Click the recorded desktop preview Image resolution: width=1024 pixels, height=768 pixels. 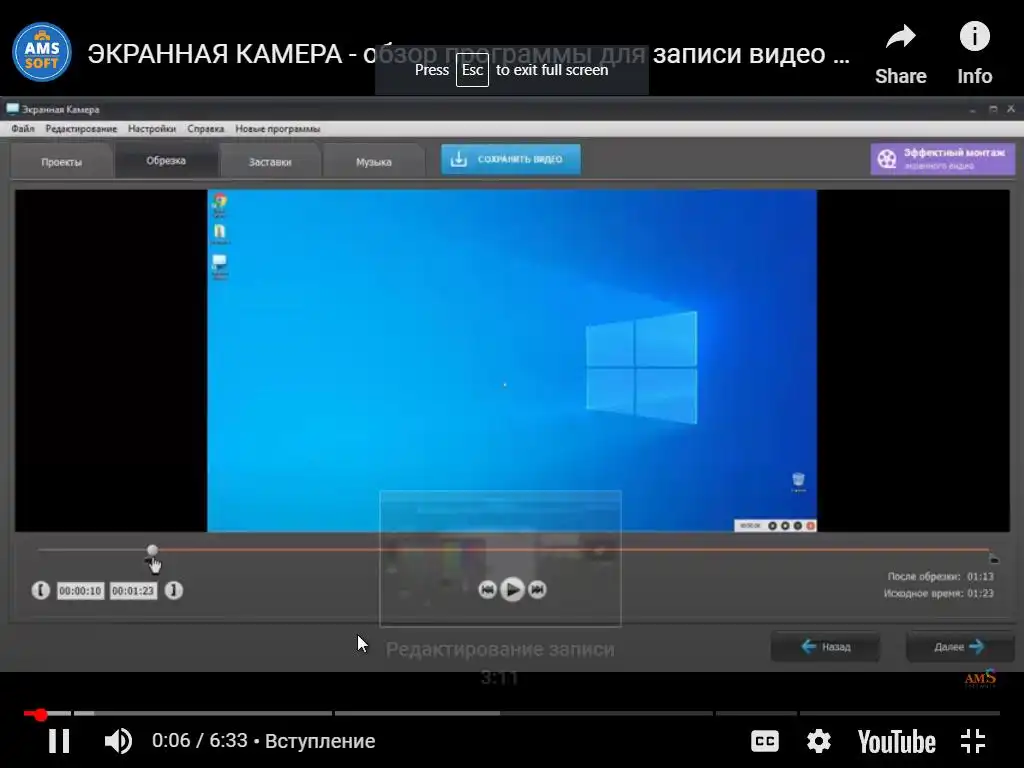tap(512, 360)
